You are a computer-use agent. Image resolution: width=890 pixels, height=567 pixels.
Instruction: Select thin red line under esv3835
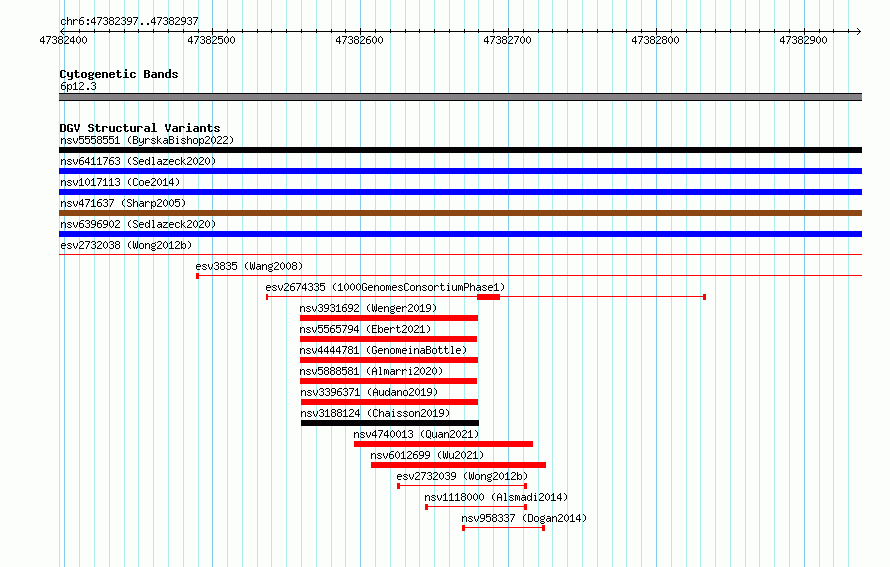(x=529, y=276)
